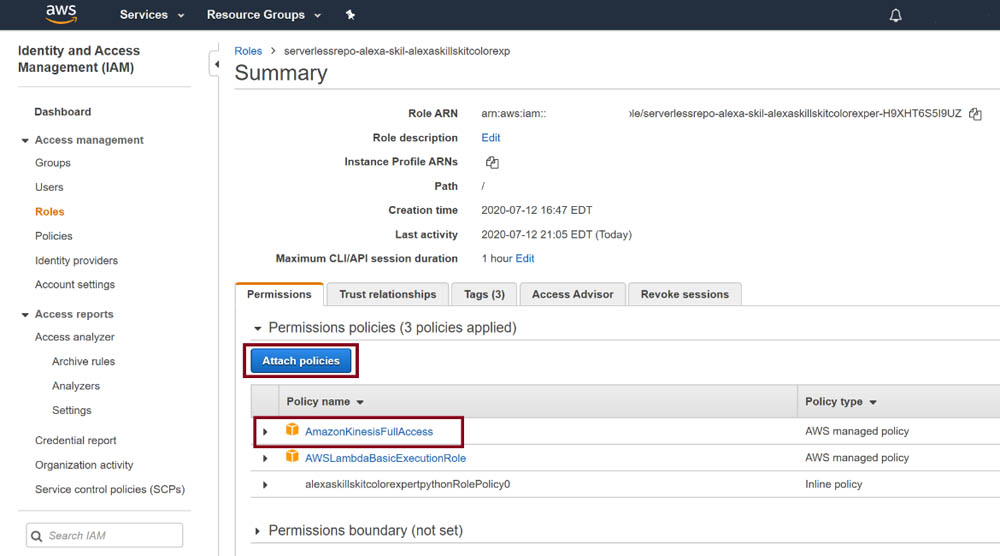Open the Resource Groups dropdown
1000x556 pixels.
click(263, 15)
